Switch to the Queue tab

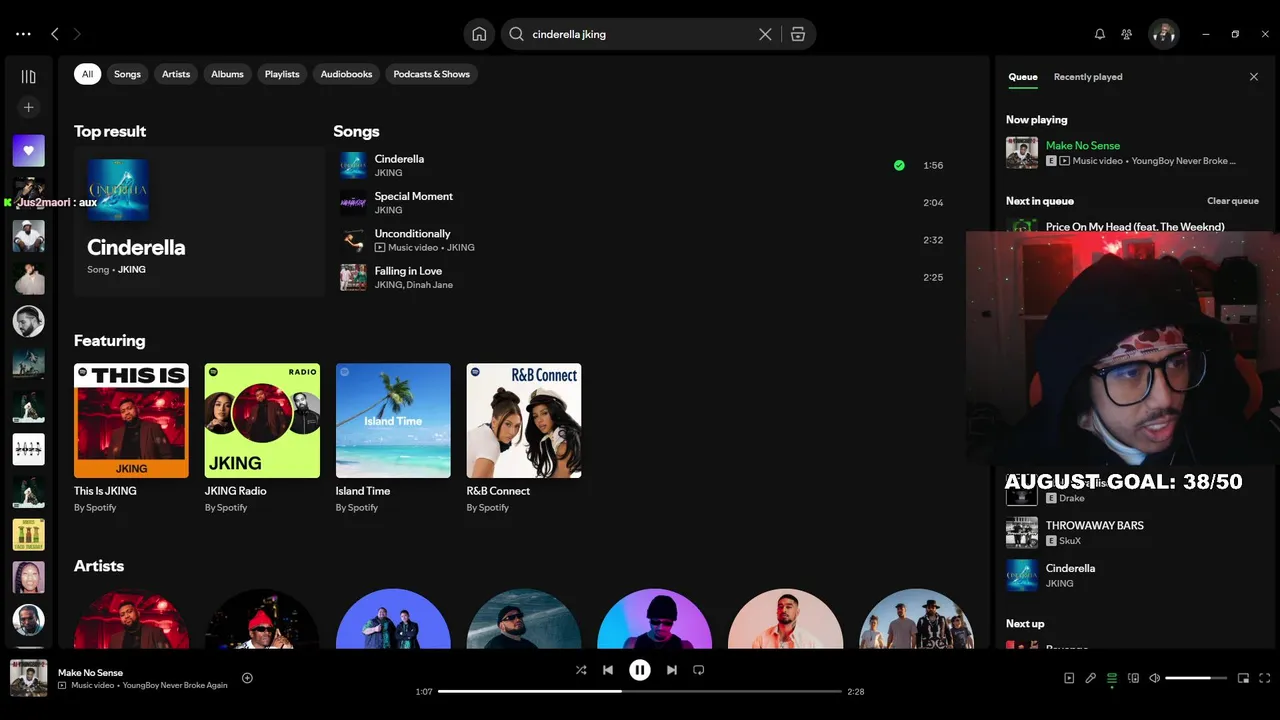coord(1022,77)
